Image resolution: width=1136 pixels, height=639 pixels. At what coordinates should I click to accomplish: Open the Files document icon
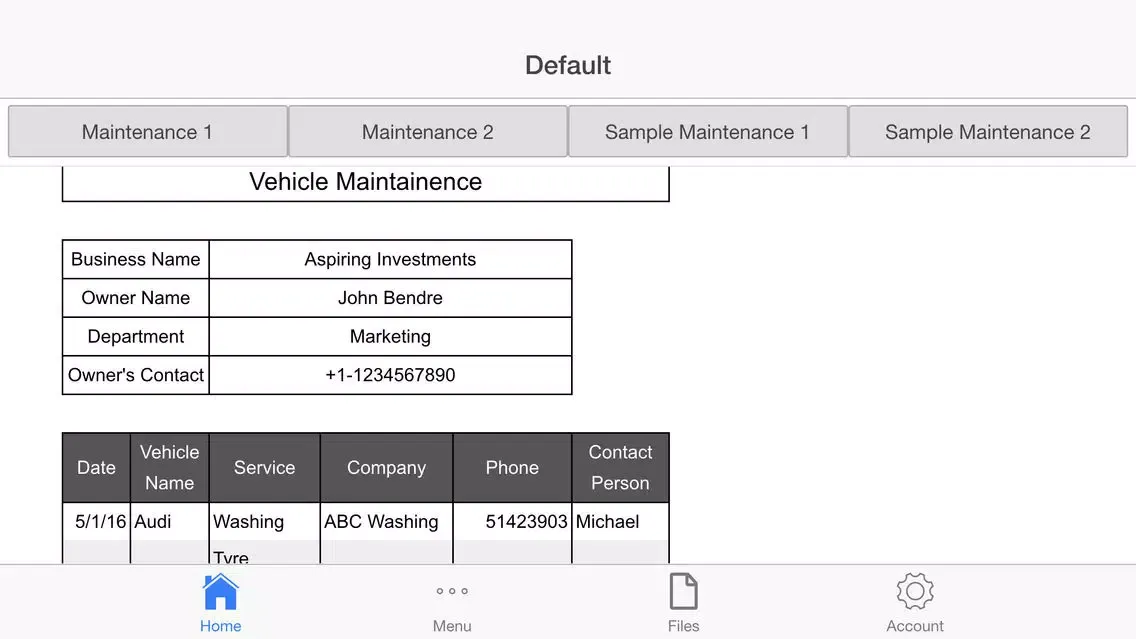pyautogui.click(x=683, y=592)
